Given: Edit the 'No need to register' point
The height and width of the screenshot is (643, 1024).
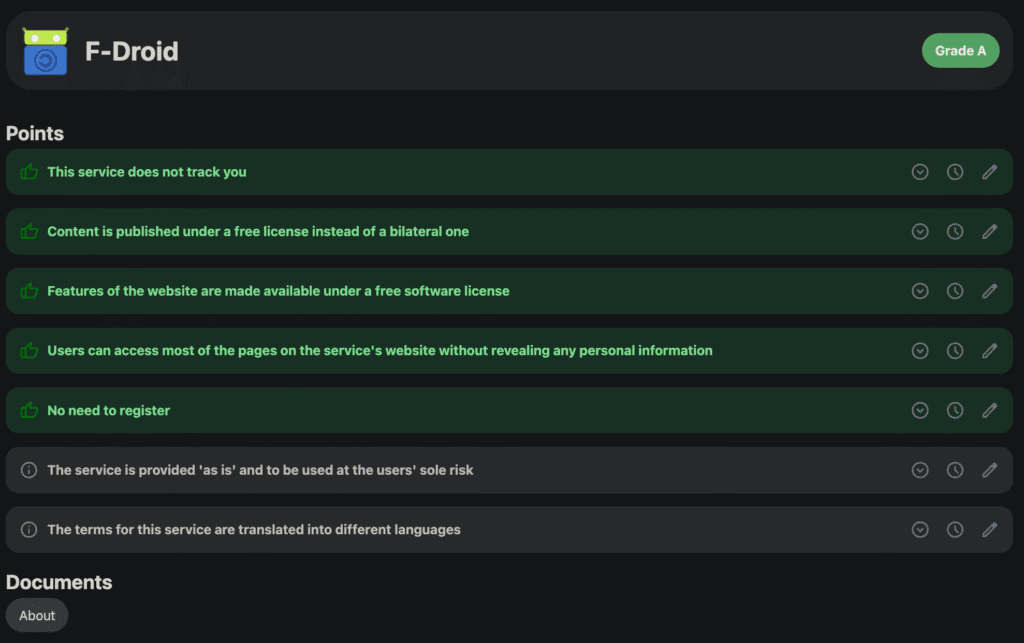Looking at the screenshot, I should point(990,410).
